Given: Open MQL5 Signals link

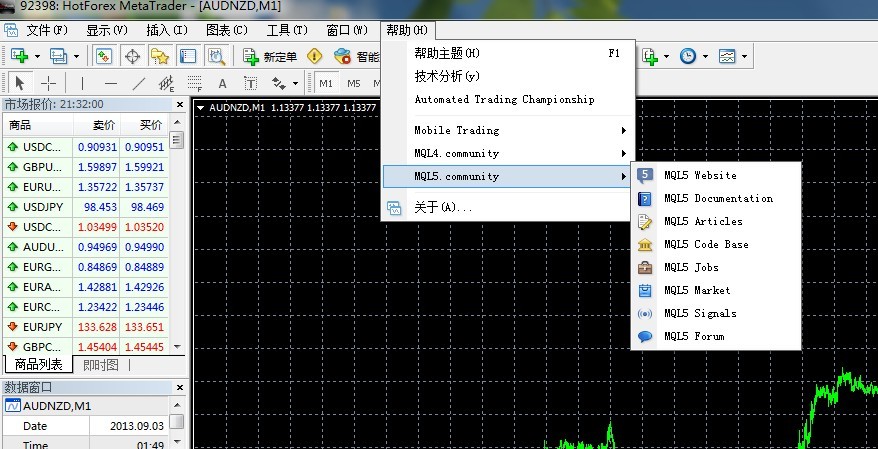Looking at the screenshot, I should click(716, 313).
